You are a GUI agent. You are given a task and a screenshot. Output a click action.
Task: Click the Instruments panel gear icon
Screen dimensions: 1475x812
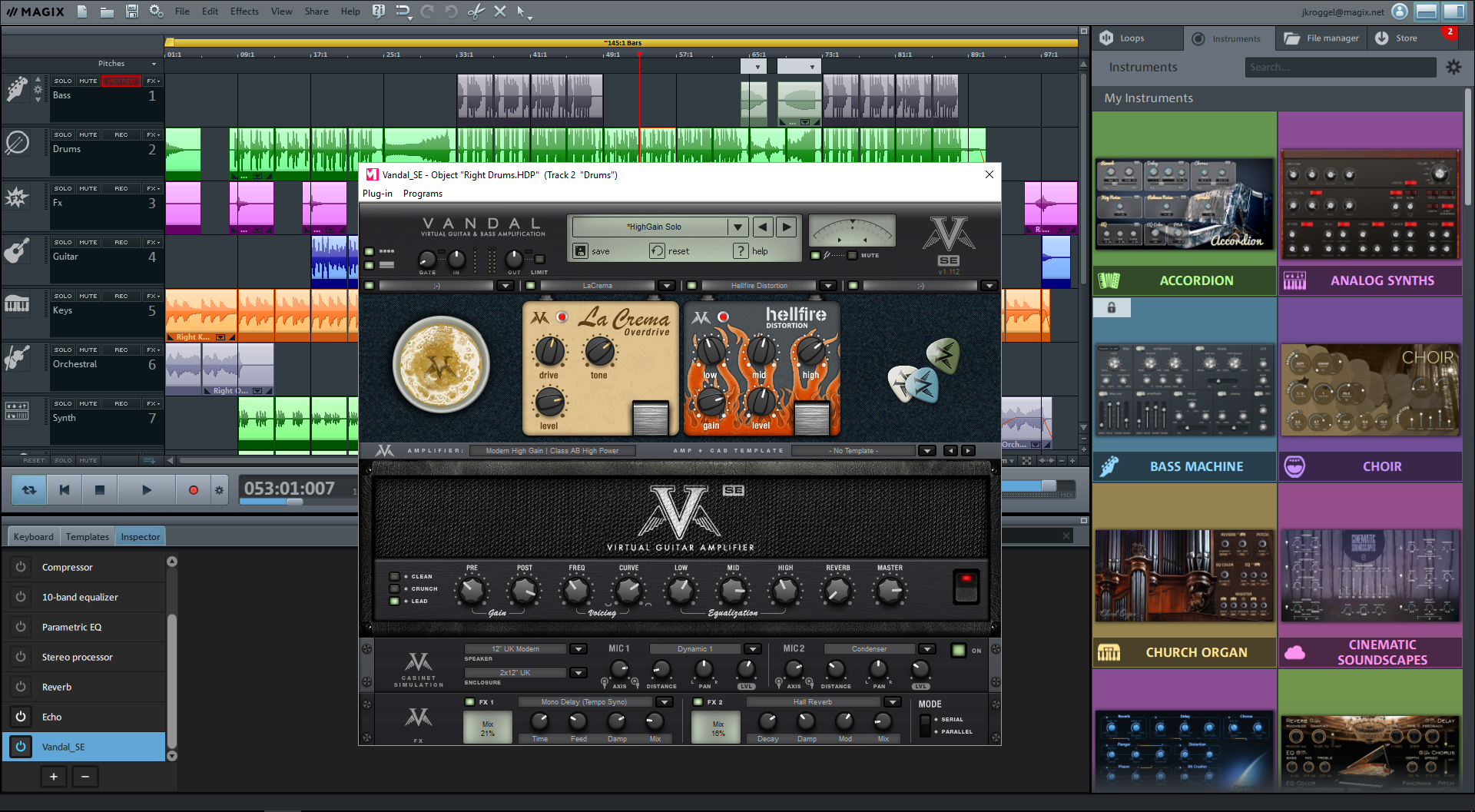tap(1453, 67)
